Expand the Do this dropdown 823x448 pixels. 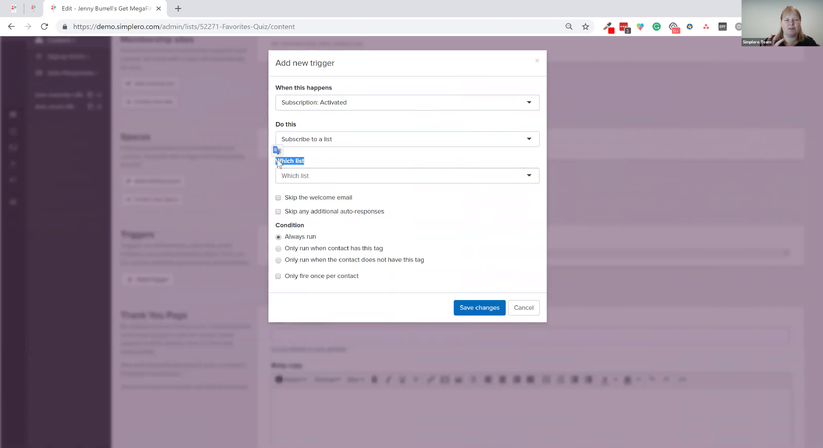click(407, 139)
